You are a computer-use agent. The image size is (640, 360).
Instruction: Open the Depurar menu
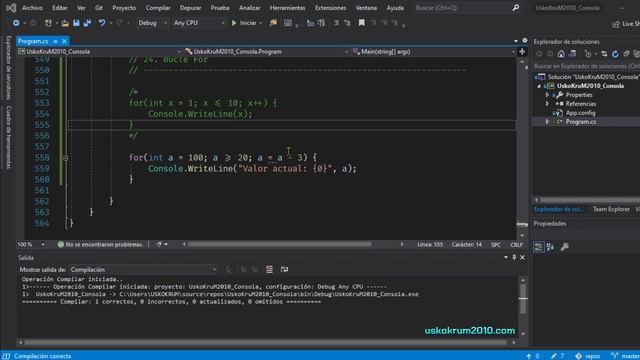pos(190,8)
